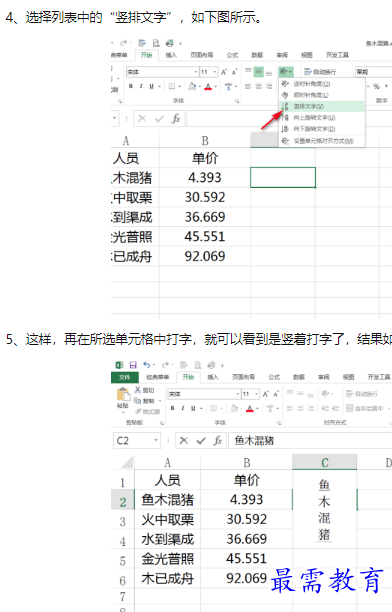Open the green 文件 file tab
Screen dimensions: 392x612
point(125,377)
